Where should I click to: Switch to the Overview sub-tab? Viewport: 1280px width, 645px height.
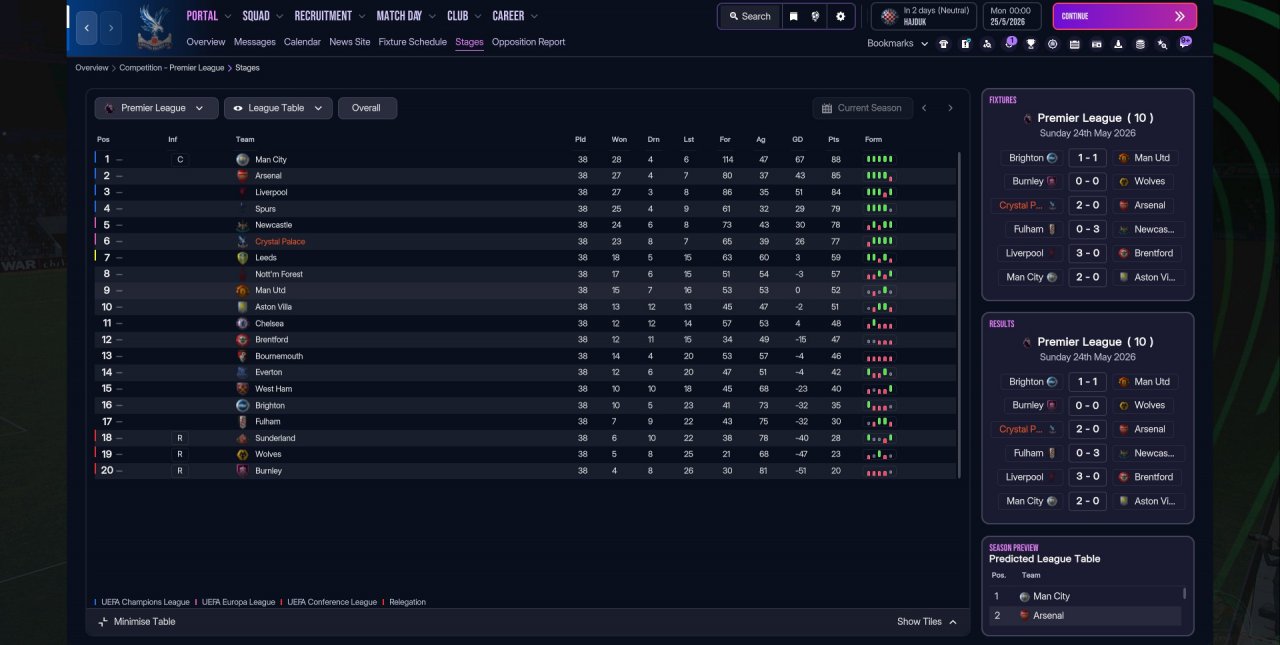click(206, 42)
